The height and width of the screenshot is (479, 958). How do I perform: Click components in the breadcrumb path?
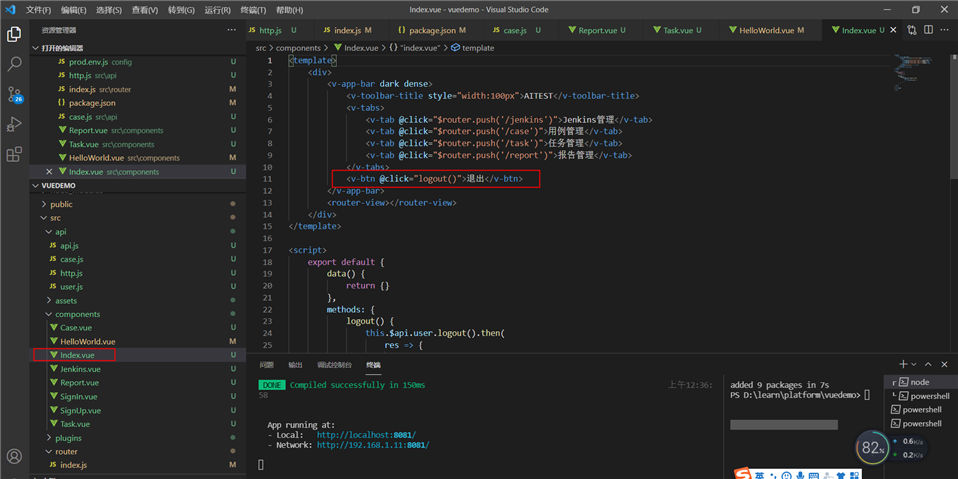[298, 48]
